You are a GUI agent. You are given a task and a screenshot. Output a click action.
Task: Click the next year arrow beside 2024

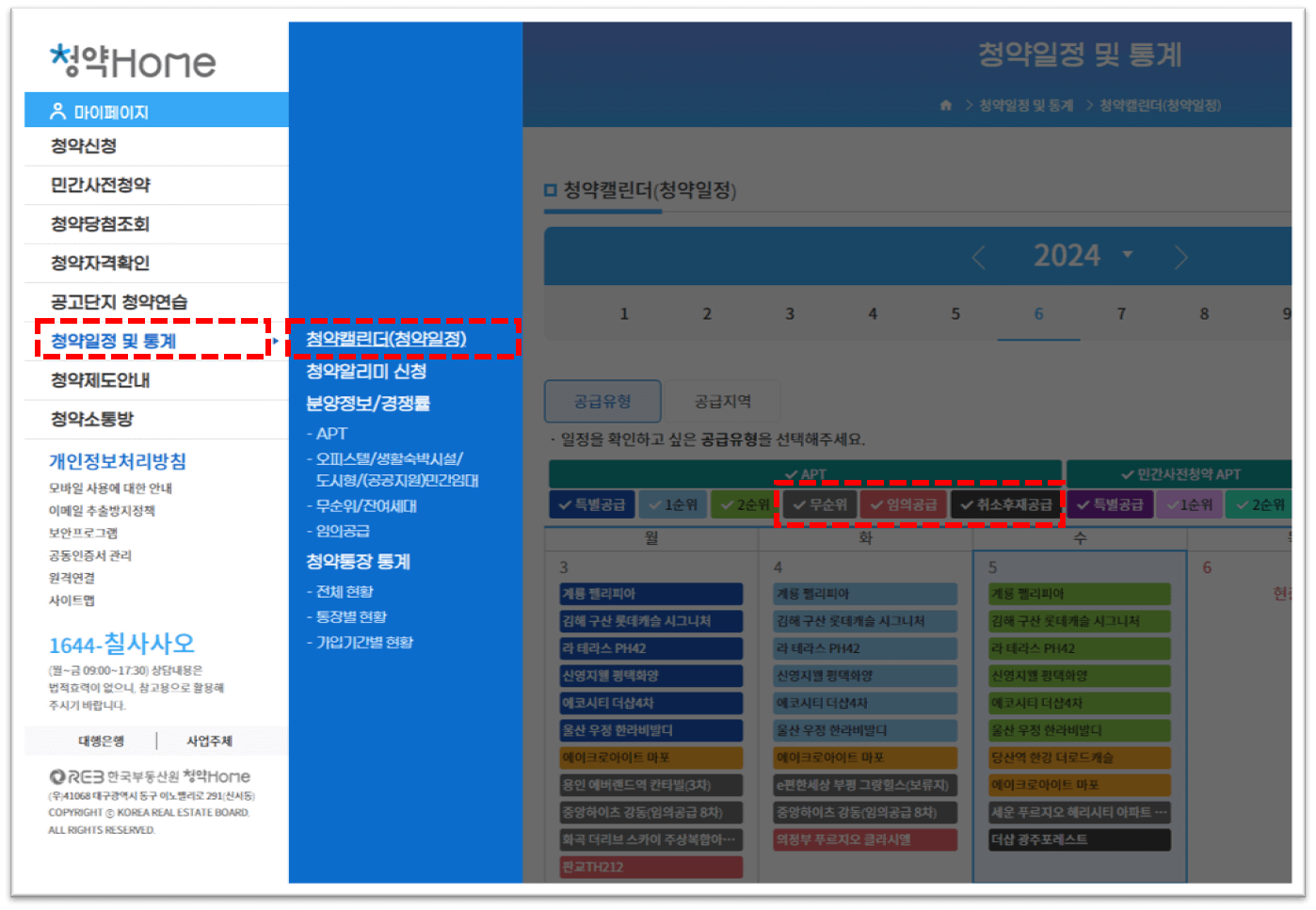click(1181, 255)
